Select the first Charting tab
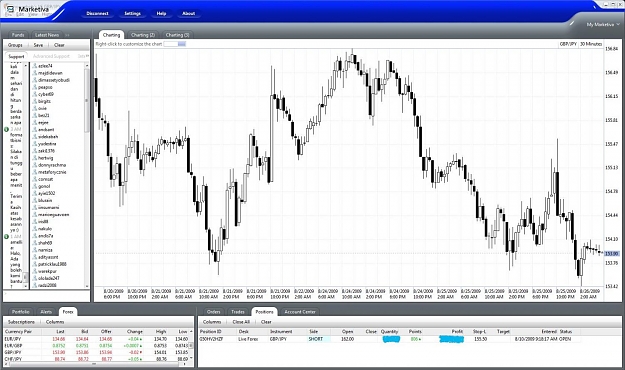625x370 pixels. pos(111,35)
